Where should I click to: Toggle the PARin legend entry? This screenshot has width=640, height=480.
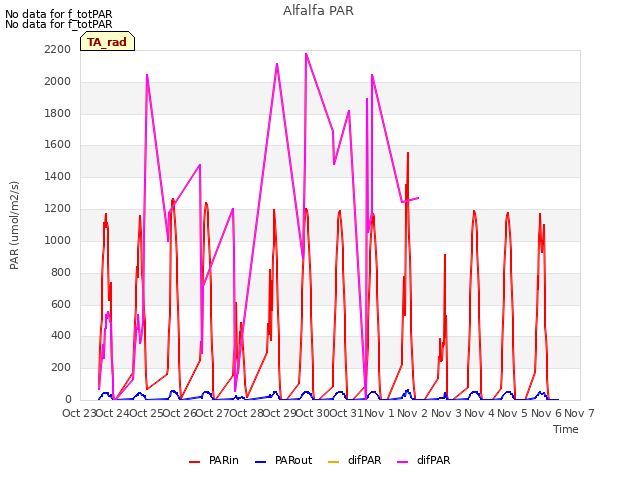tap(214, 460)
